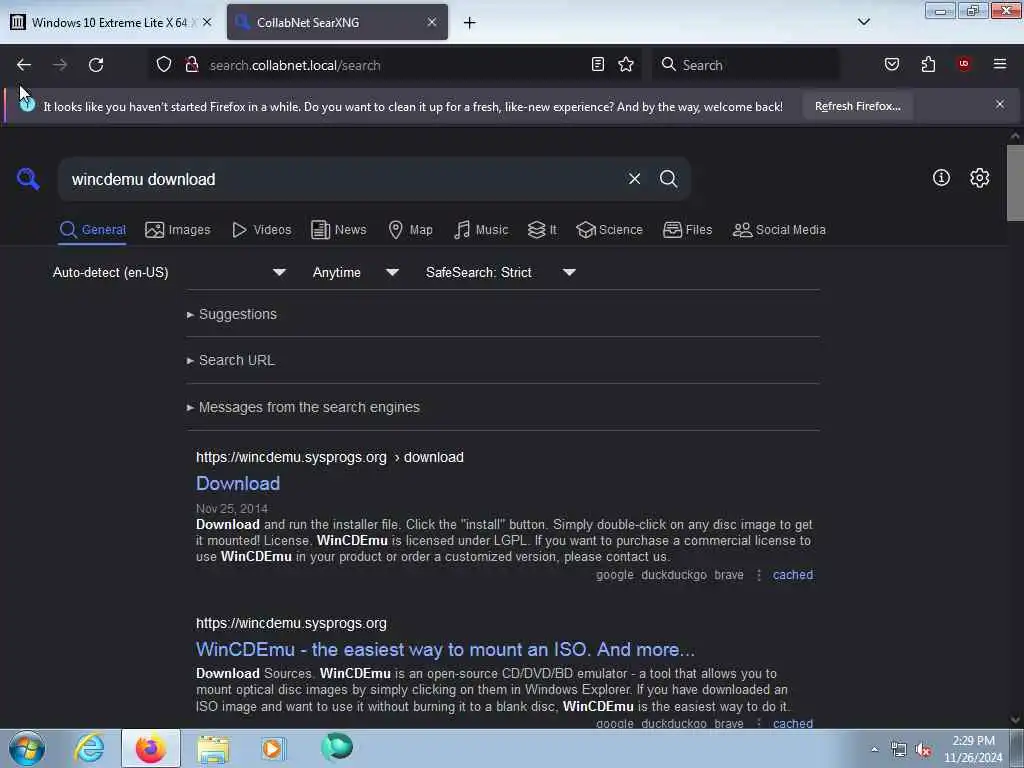Select the News search category
This screenshot has width=1024, height=768.
point(338,230)
